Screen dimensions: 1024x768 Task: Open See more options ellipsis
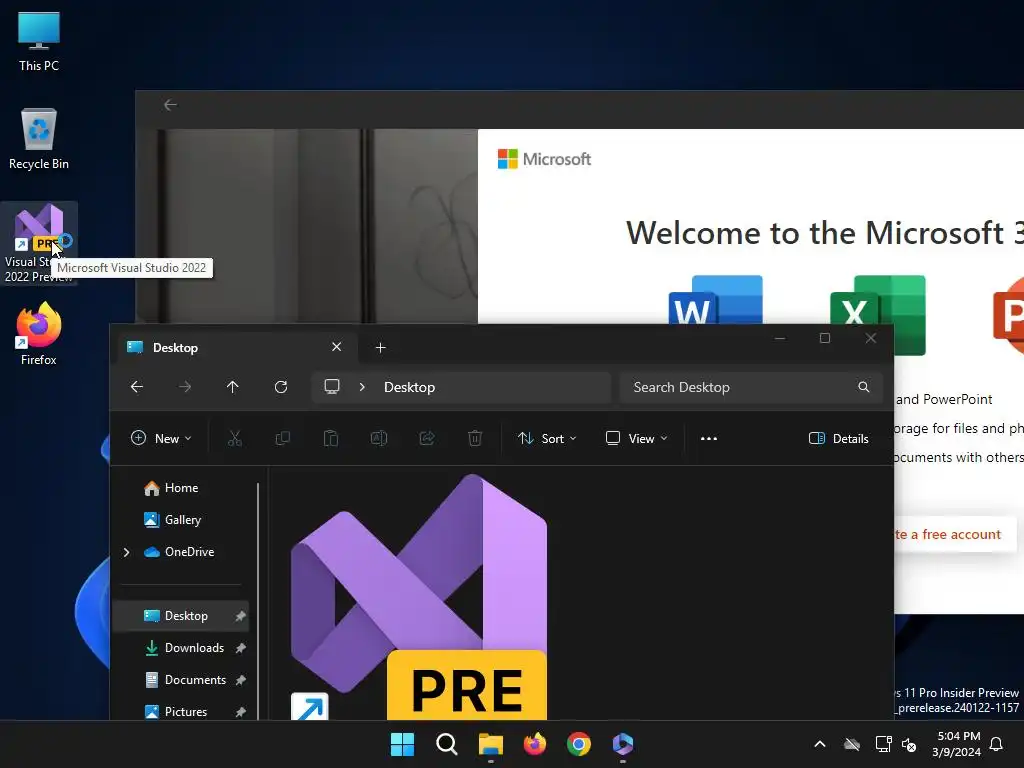709,438
